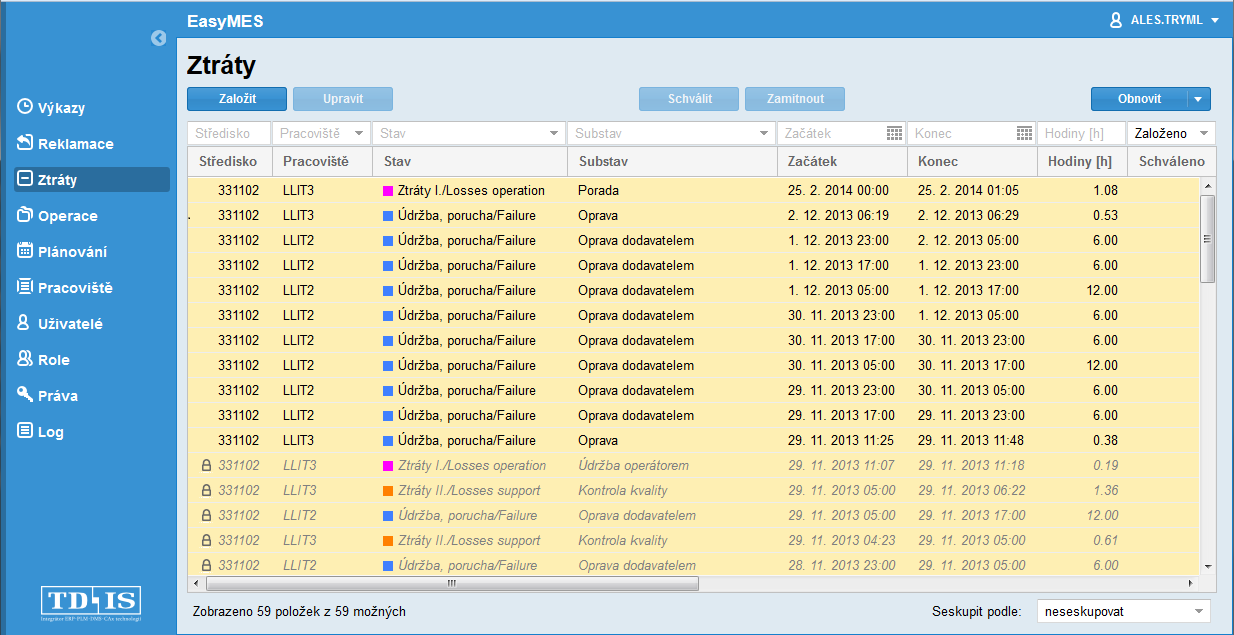Click the Práva key icon
Screen dimensions: 1234x635
tap(26, 395)
